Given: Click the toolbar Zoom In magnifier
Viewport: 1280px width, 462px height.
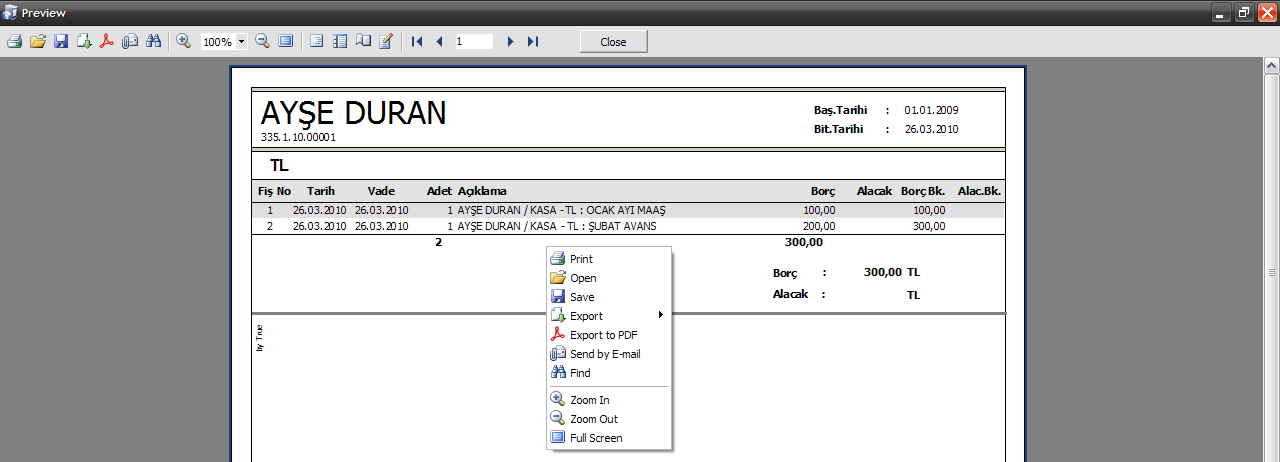Looking at the screenshot, I should [x=183, y=42].
